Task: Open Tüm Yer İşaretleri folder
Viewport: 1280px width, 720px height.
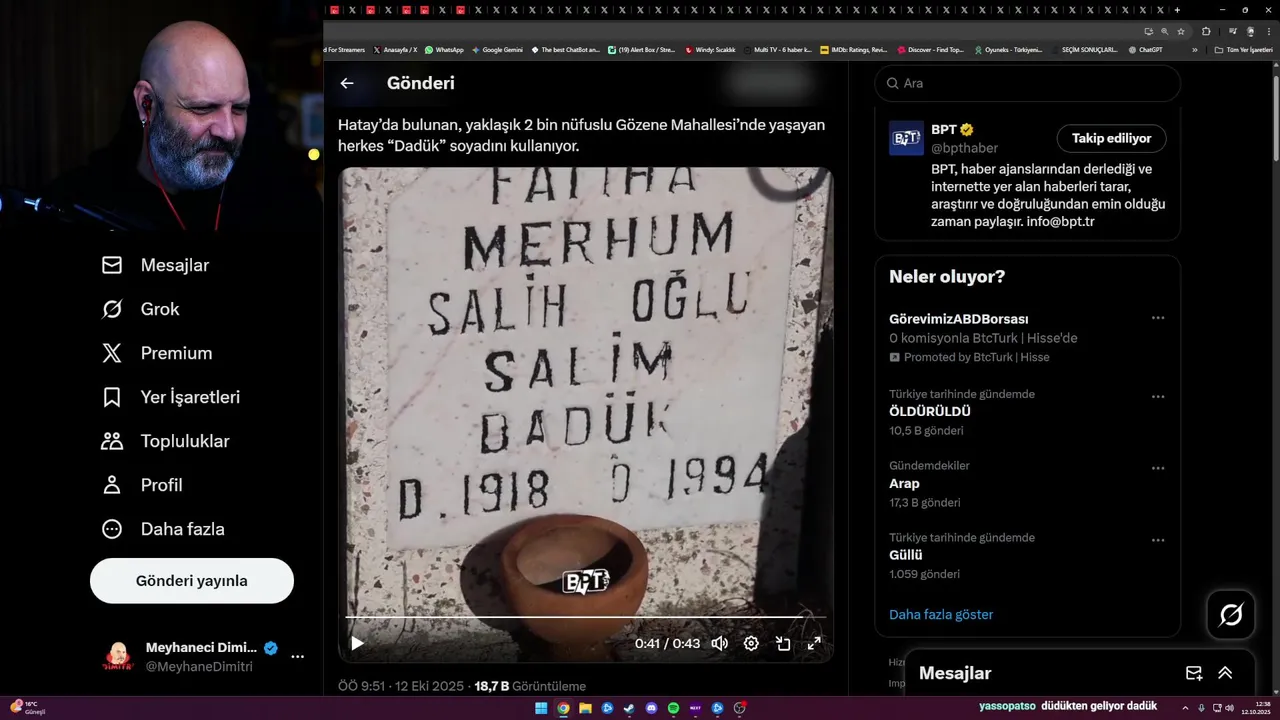Action: click(x=1243, y=49)
